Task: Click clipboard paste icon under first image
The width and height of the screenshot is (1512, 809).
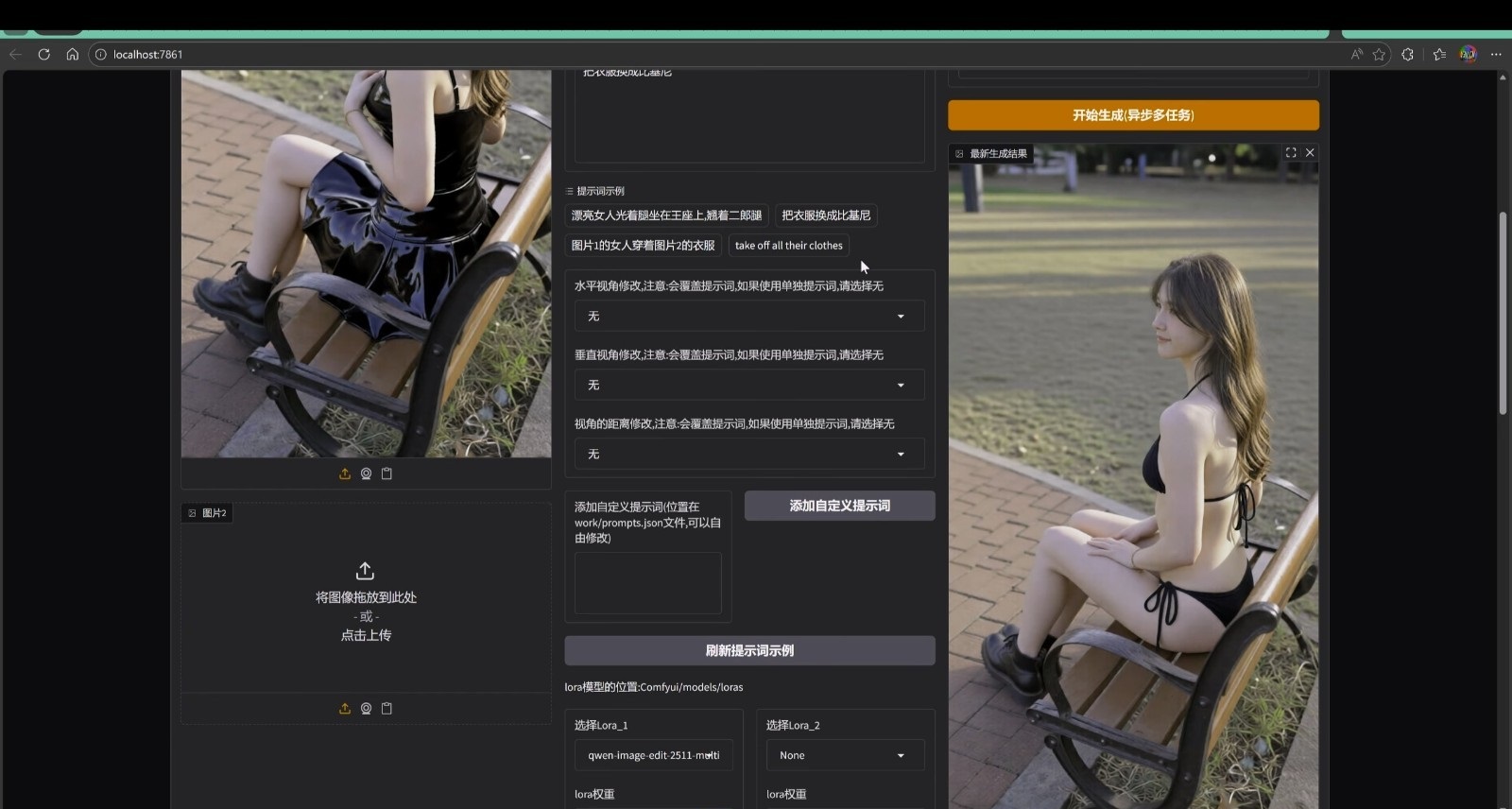Action: [387, 473]
